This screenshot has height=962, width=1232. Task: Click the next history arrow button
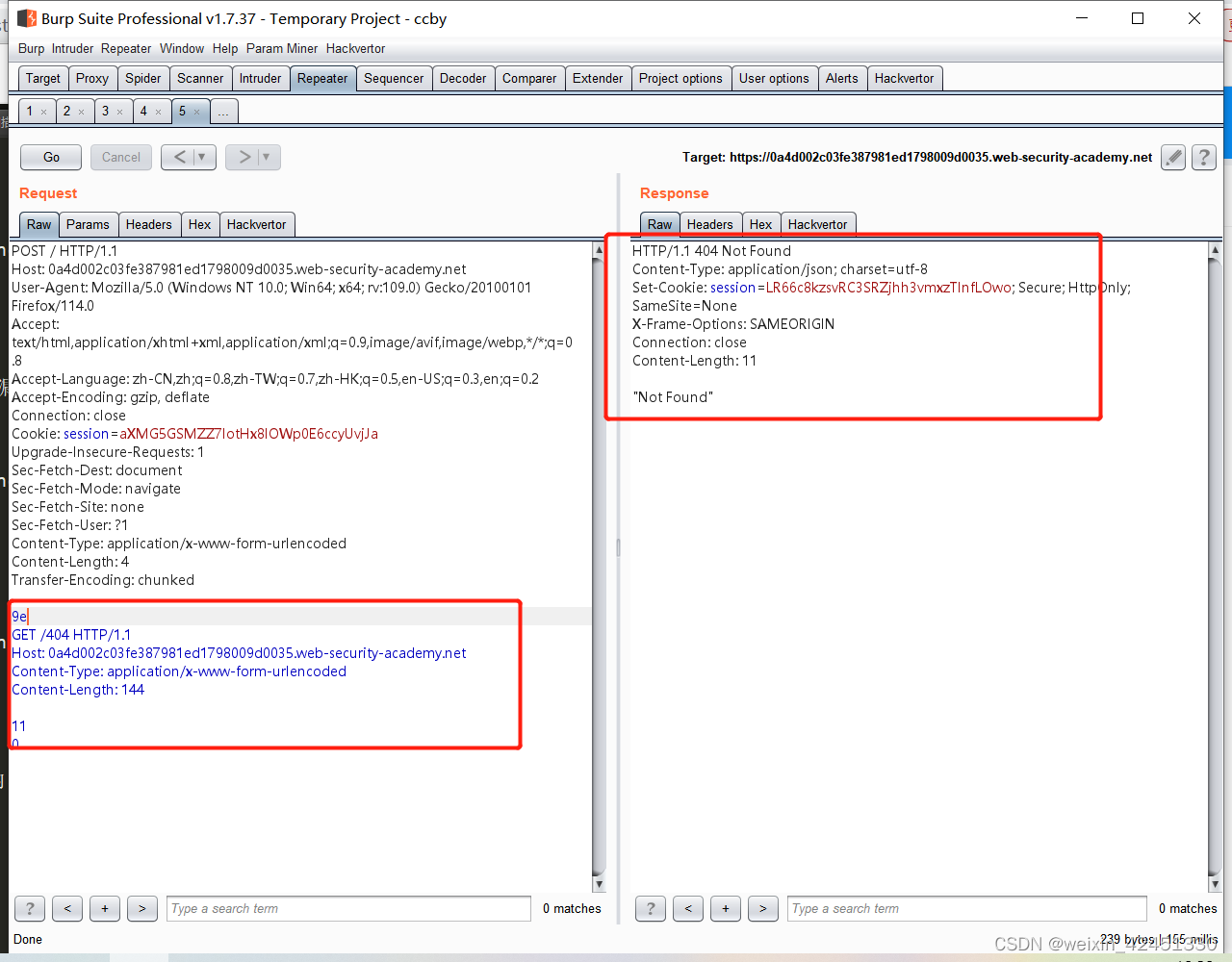[x=244, y=157]
